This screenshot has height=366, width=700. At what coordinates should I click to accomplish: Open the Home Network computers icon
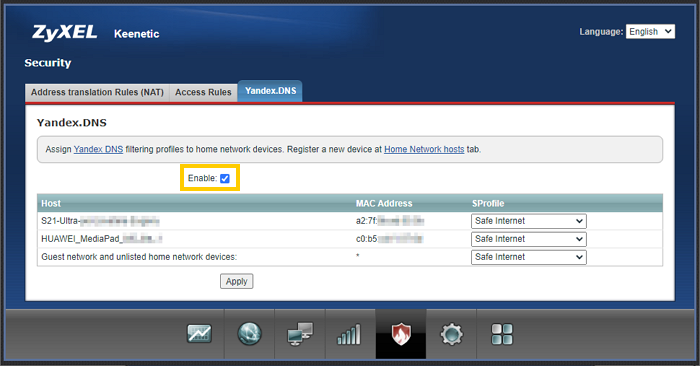[300, 334]
